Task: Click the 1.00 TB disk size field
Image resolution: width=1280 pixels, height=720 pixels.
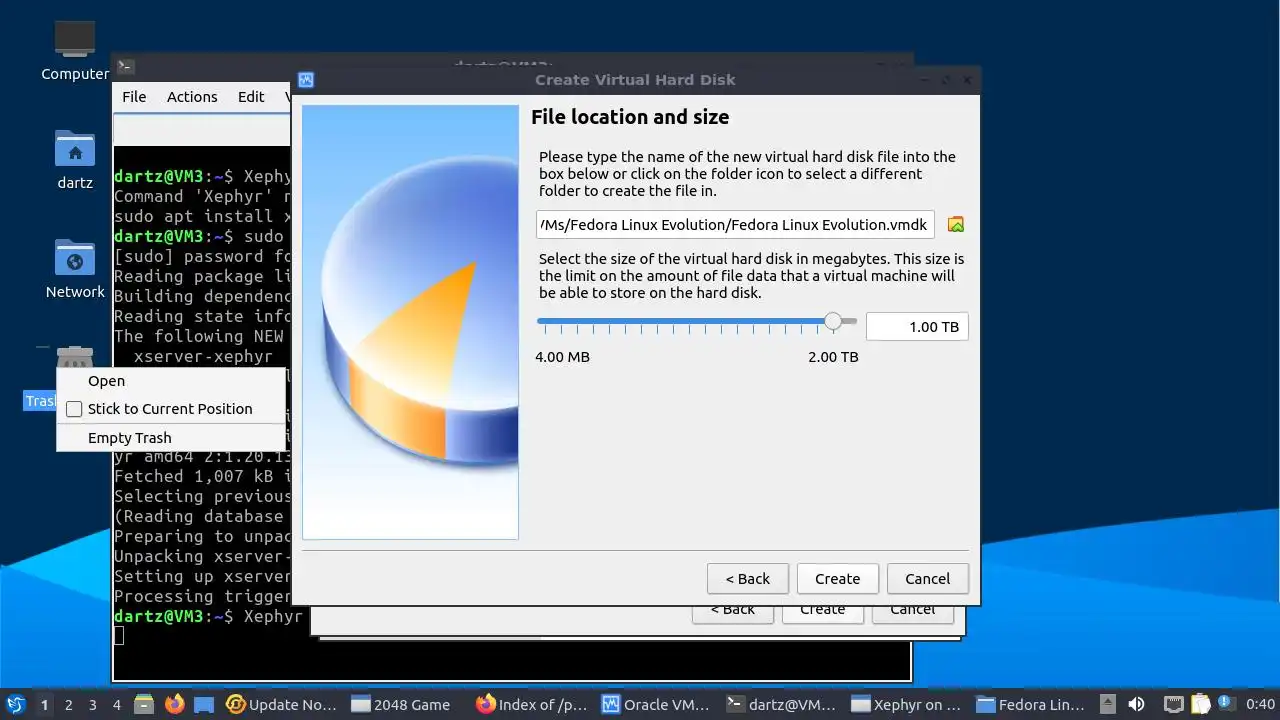Action: pyautogui.click(x=917, y=327)
